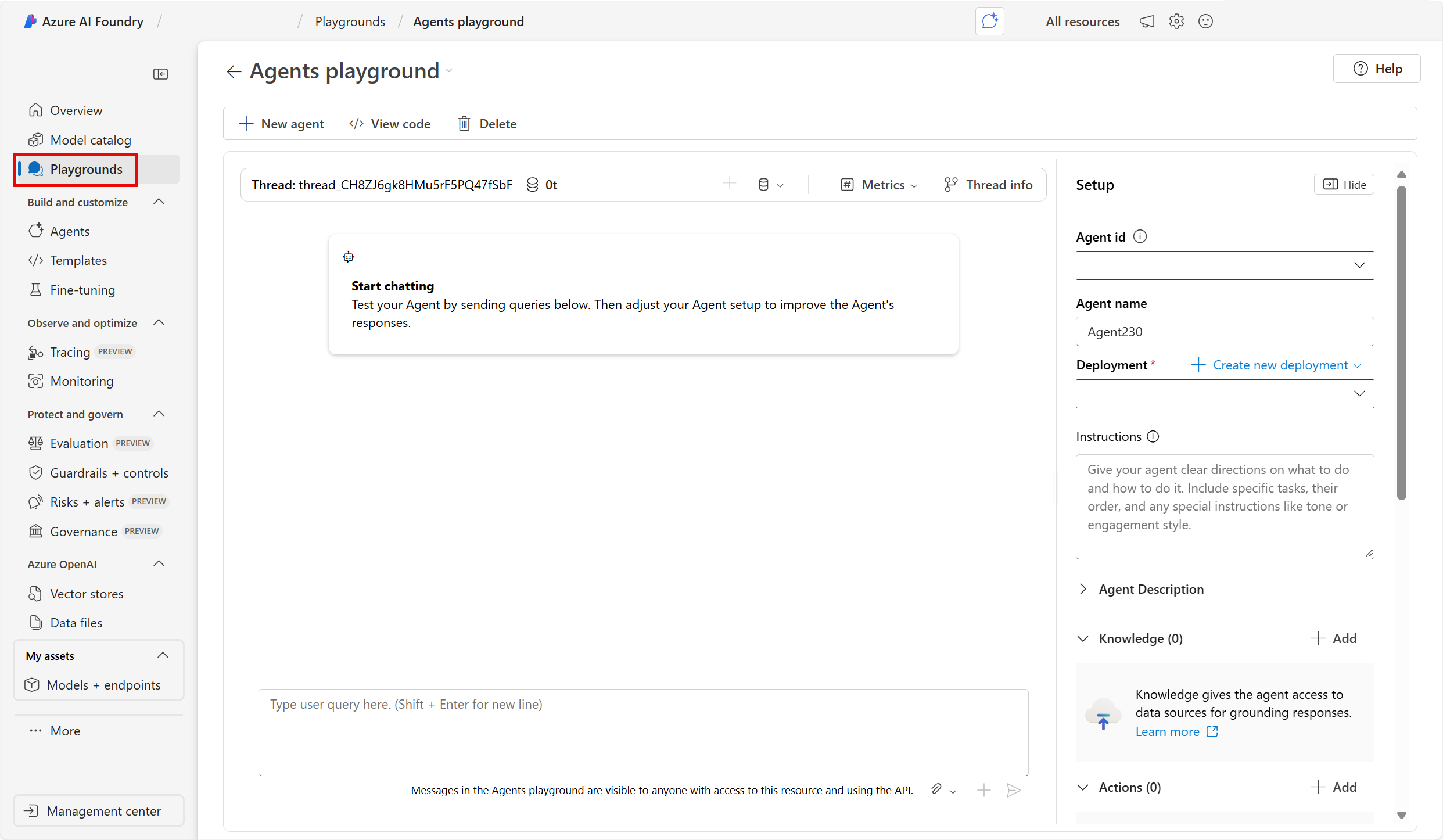Click the Azure AI Foundry logo
The image size is (1443, 840).
pos(30,21)
